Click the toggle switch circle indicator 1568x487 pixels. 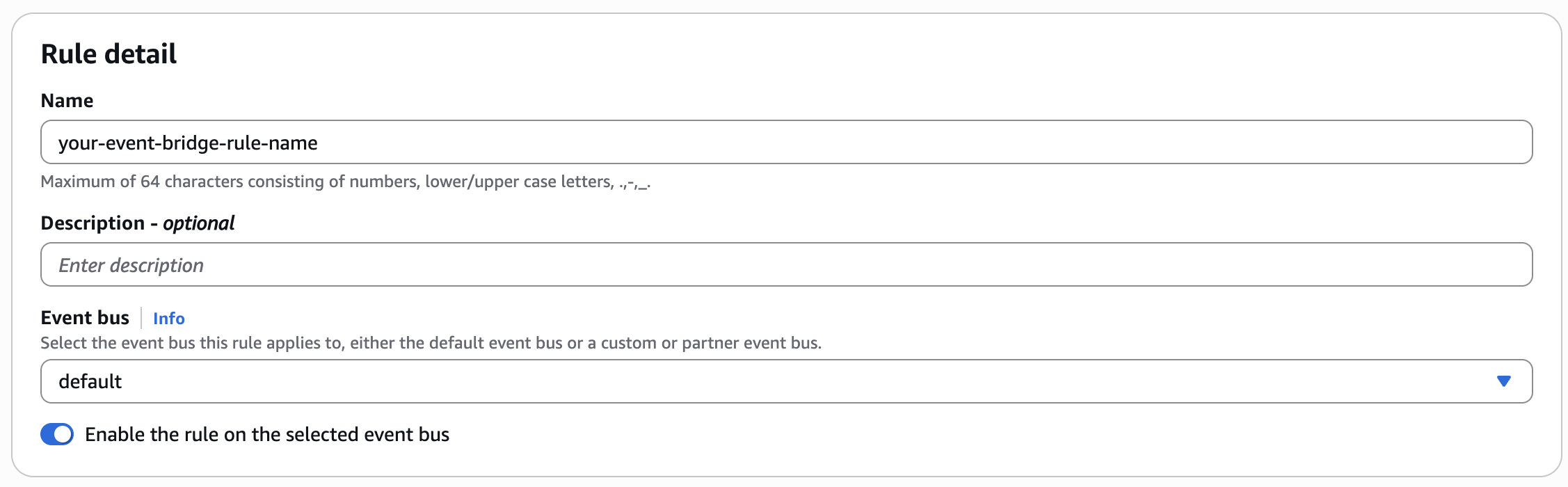coord(64,433)
